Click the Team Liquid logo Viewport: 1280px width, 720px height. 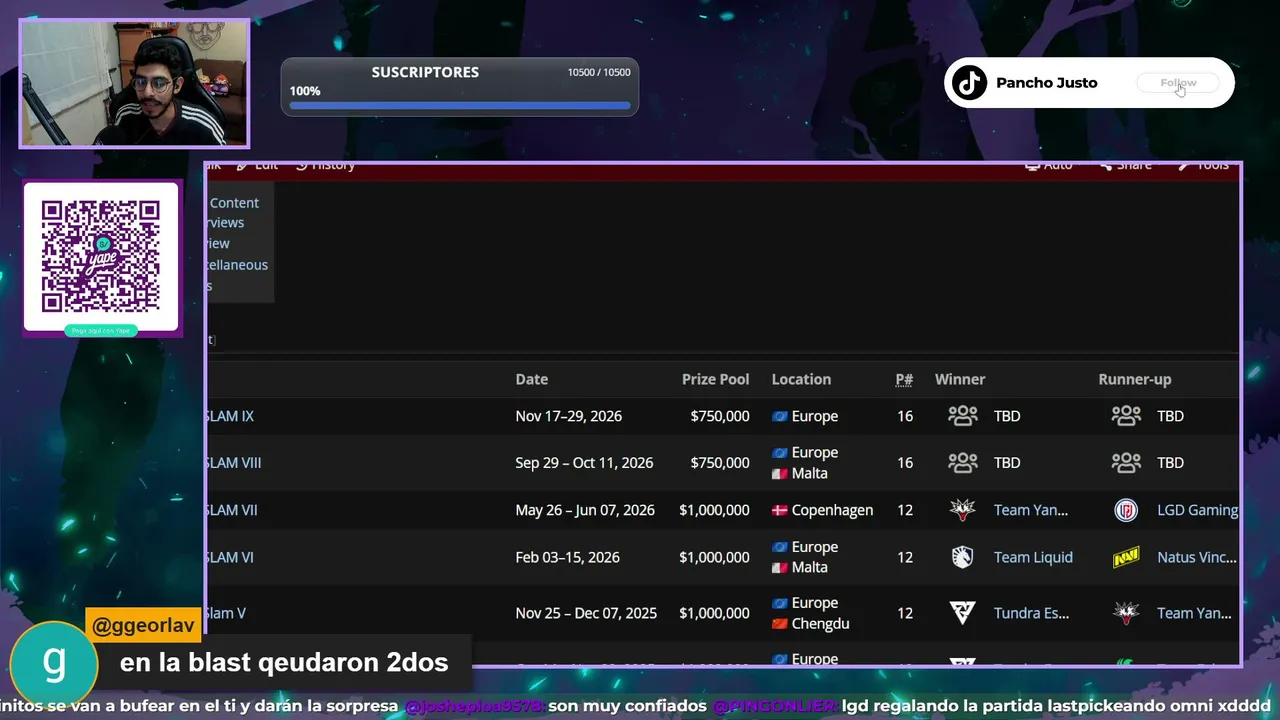coord(963,557)
